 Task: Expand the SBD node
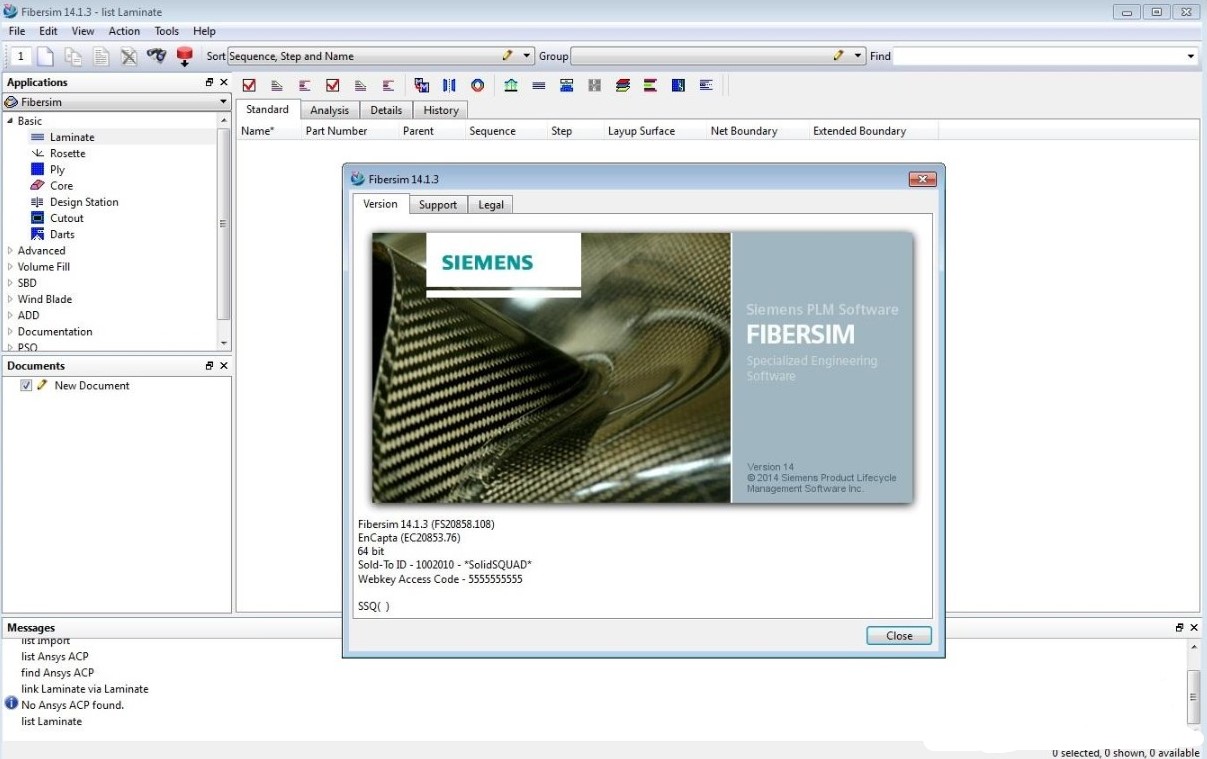click(x=10, y=283)
